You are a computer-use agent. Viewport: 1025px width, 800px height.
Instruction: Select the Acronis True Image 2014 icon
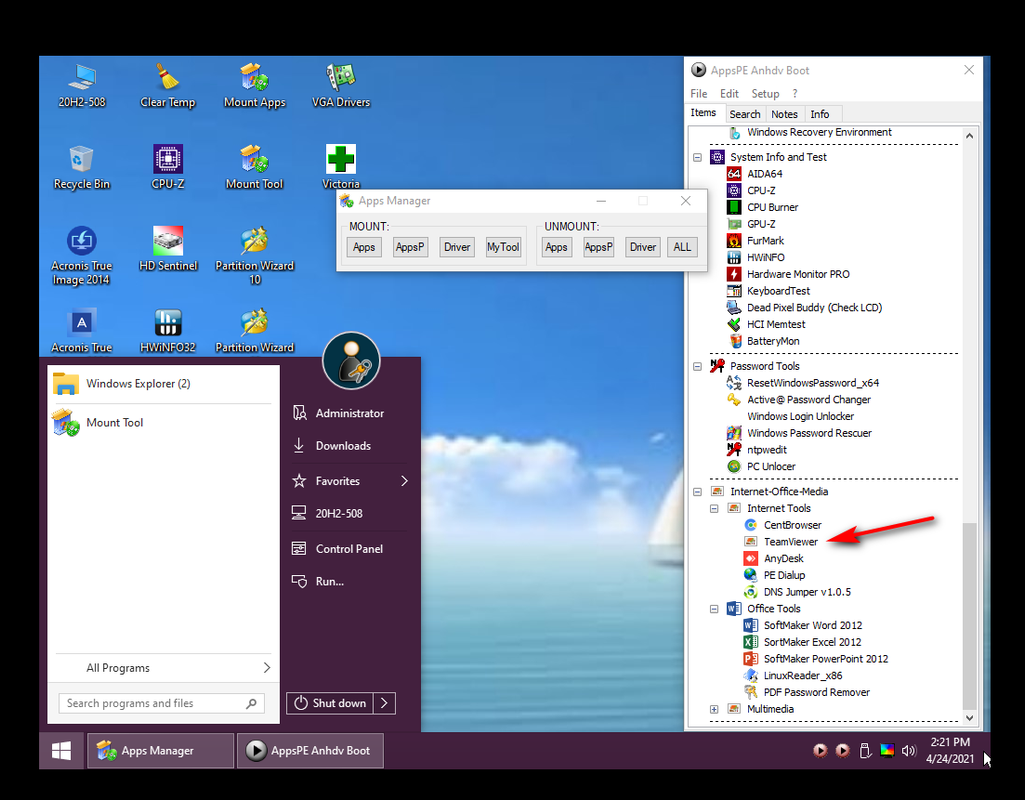click(82, 256)
